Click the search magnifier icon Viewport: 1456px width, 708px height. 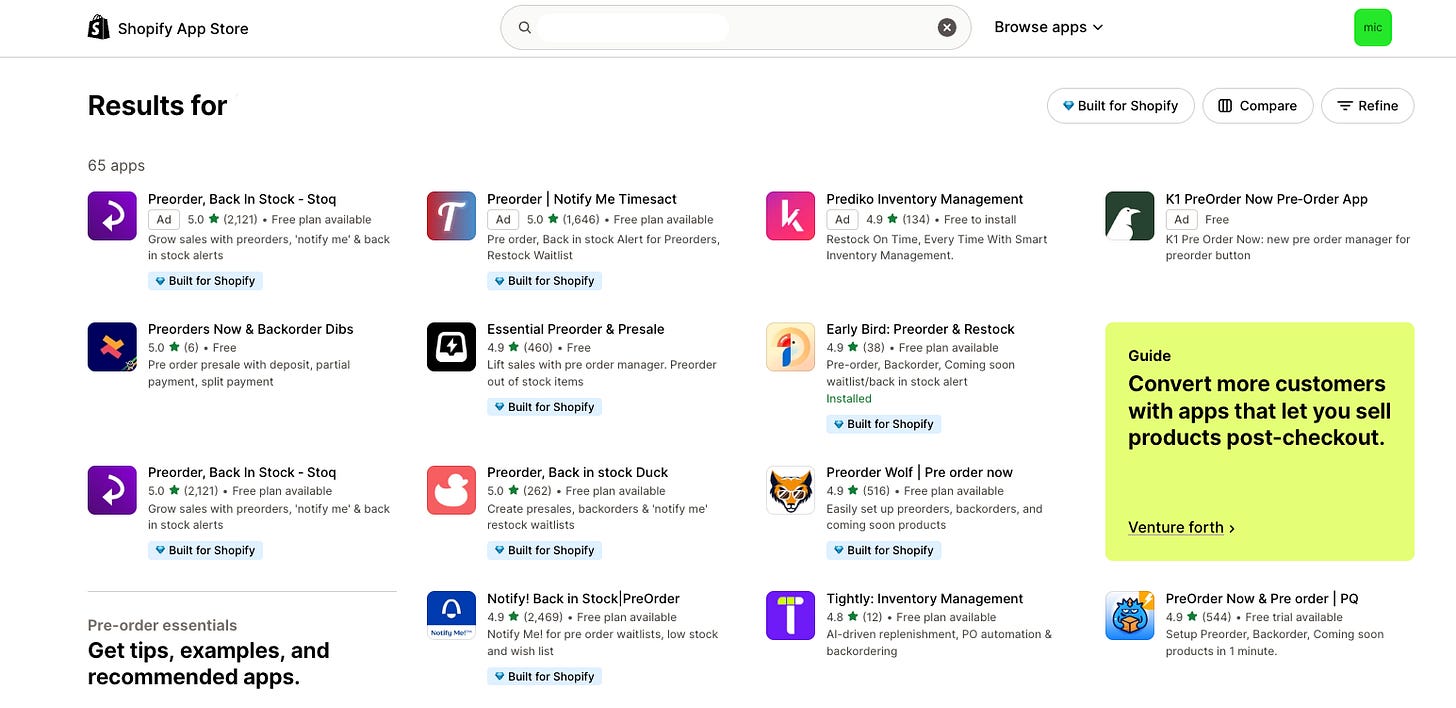click(x=524, y=27)
